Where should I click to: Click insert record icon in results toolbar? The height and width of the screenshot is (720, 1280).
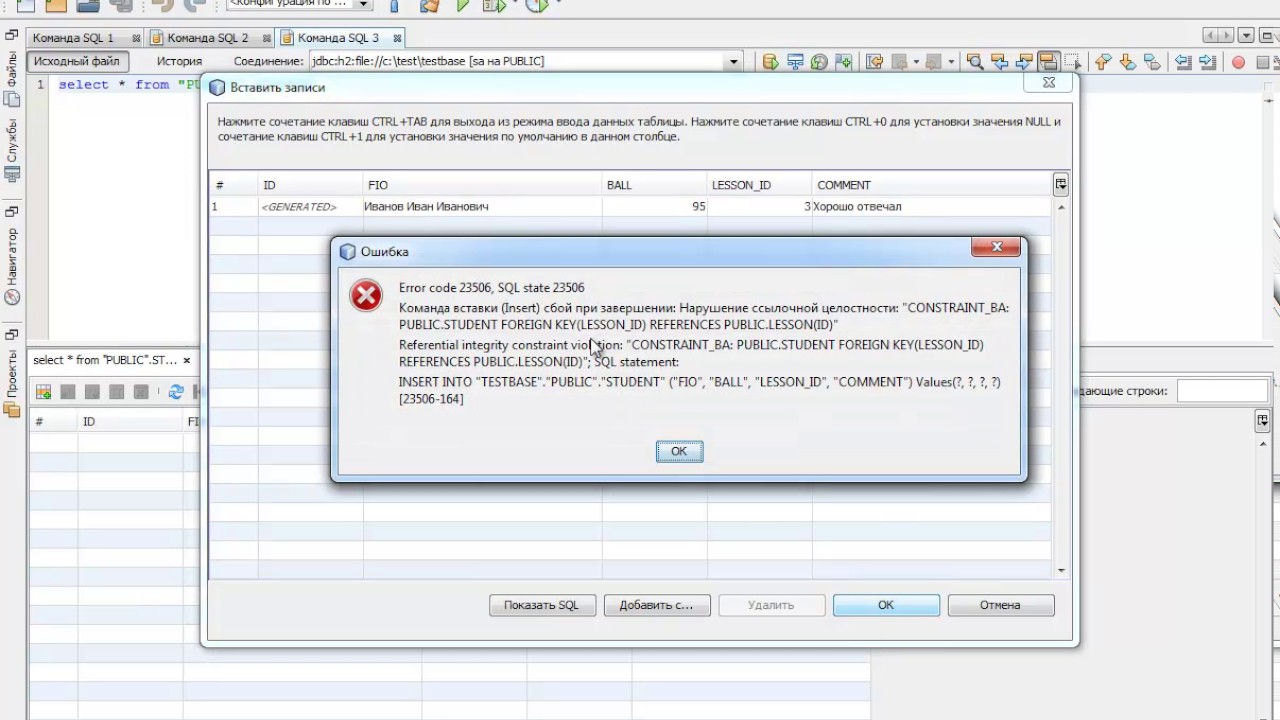pos(43,392)
